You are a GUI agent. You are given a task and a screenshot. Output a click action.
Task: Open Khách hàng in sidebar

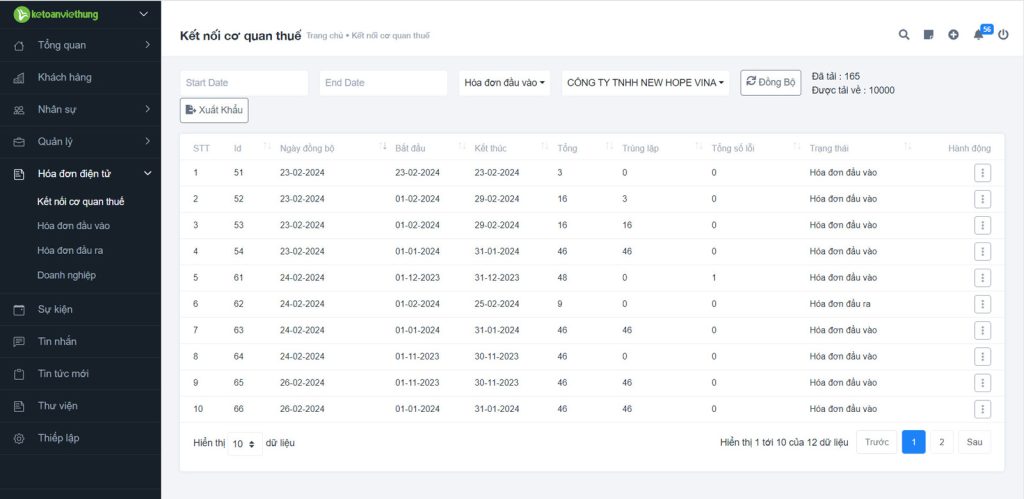coord(65,78)
